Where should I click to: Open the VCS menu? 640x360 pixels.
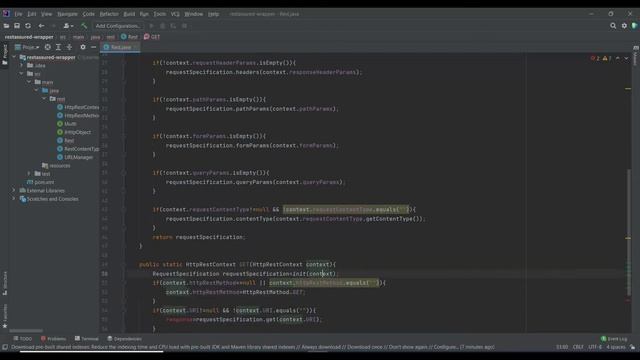[175, 14]
